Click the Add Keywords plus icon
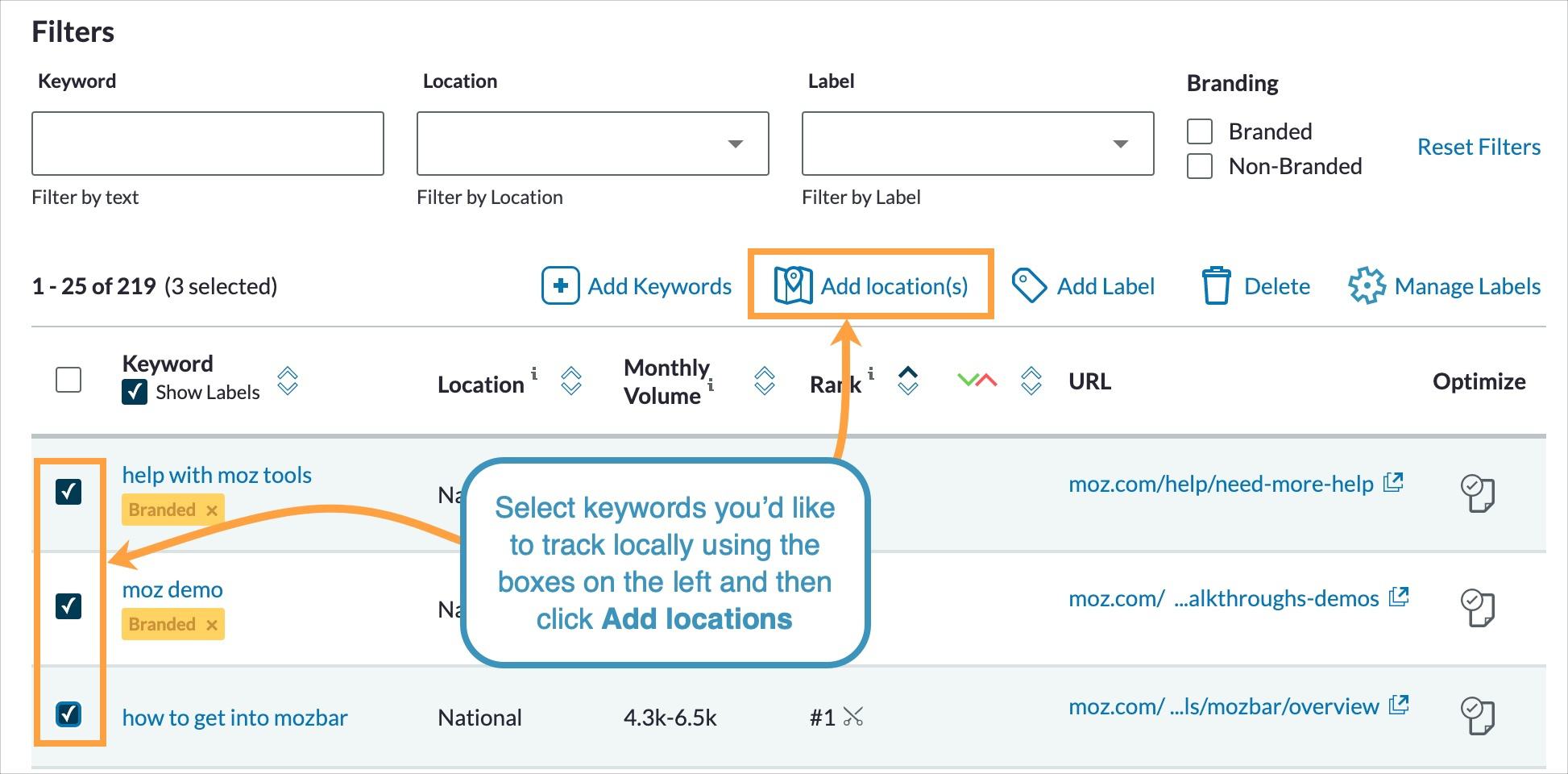 (560, 285)
